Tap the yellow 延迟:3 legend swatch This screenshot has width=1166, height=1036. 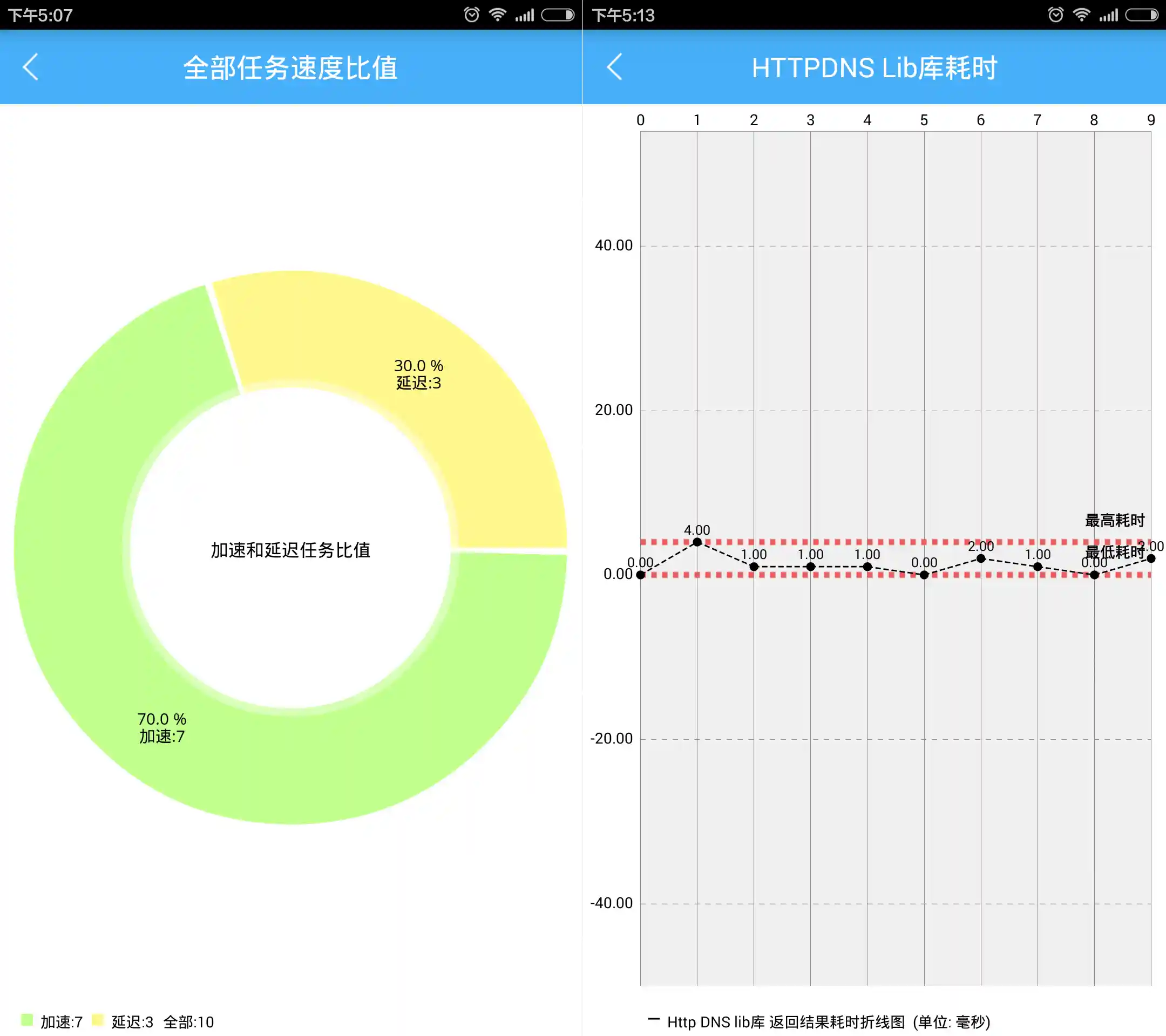[x=98, y=1019]
